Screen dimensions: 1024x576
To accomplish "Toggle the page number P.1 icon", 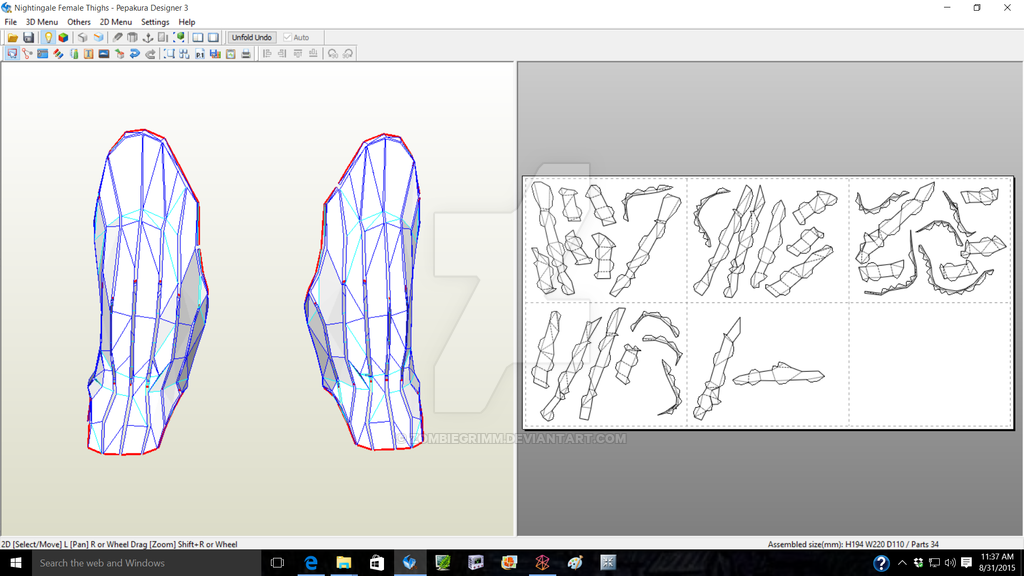I will pos(200,54).
